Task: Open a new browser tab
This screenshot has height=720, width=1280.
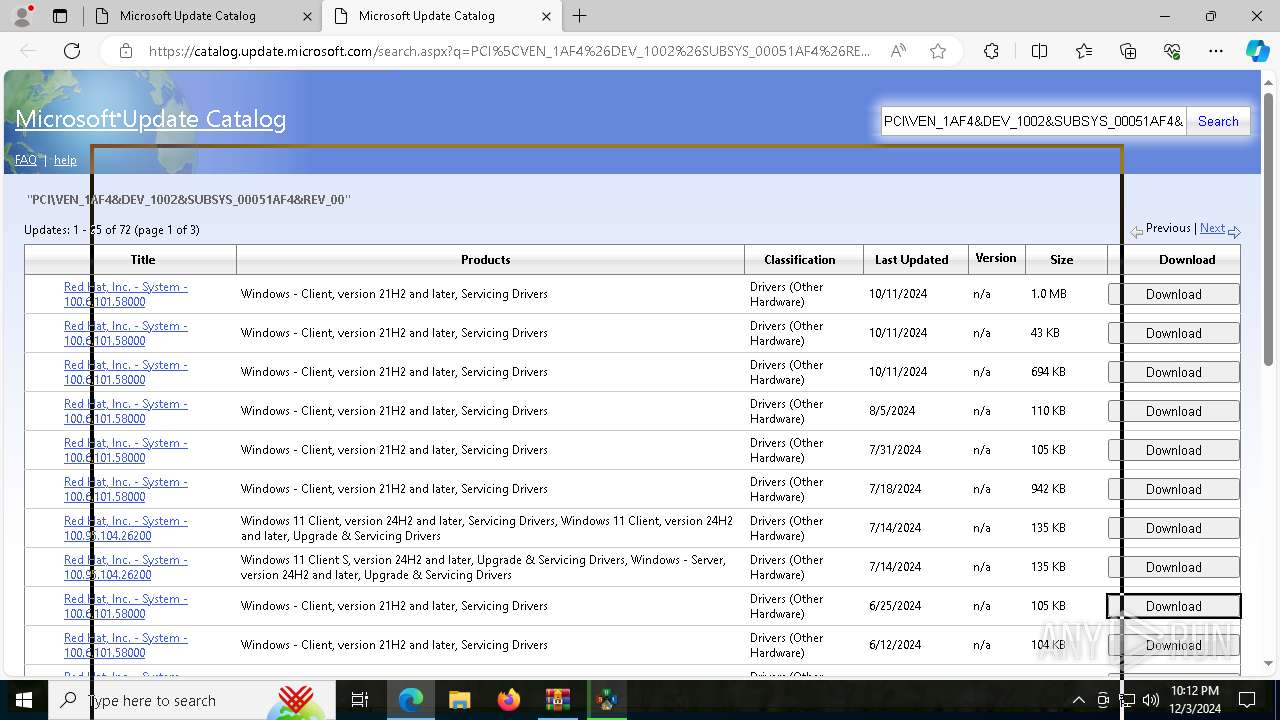Action: (579, 16)
